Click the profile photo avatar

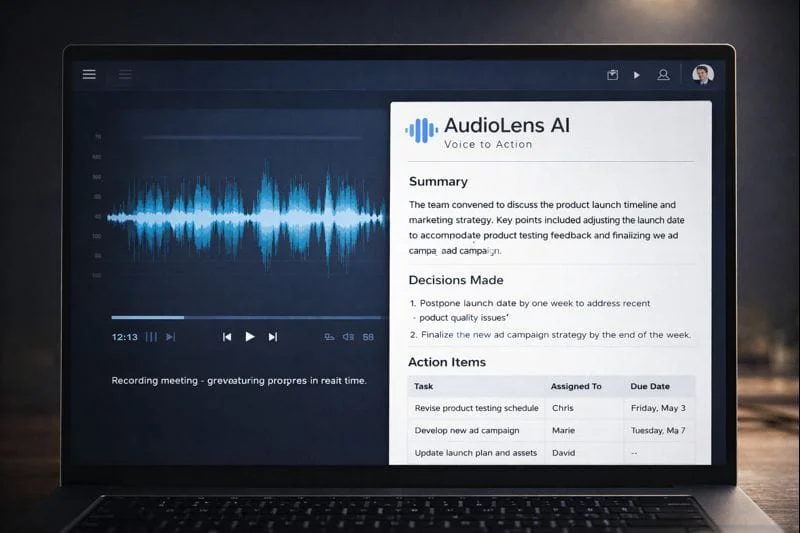(x=703, y=75)
